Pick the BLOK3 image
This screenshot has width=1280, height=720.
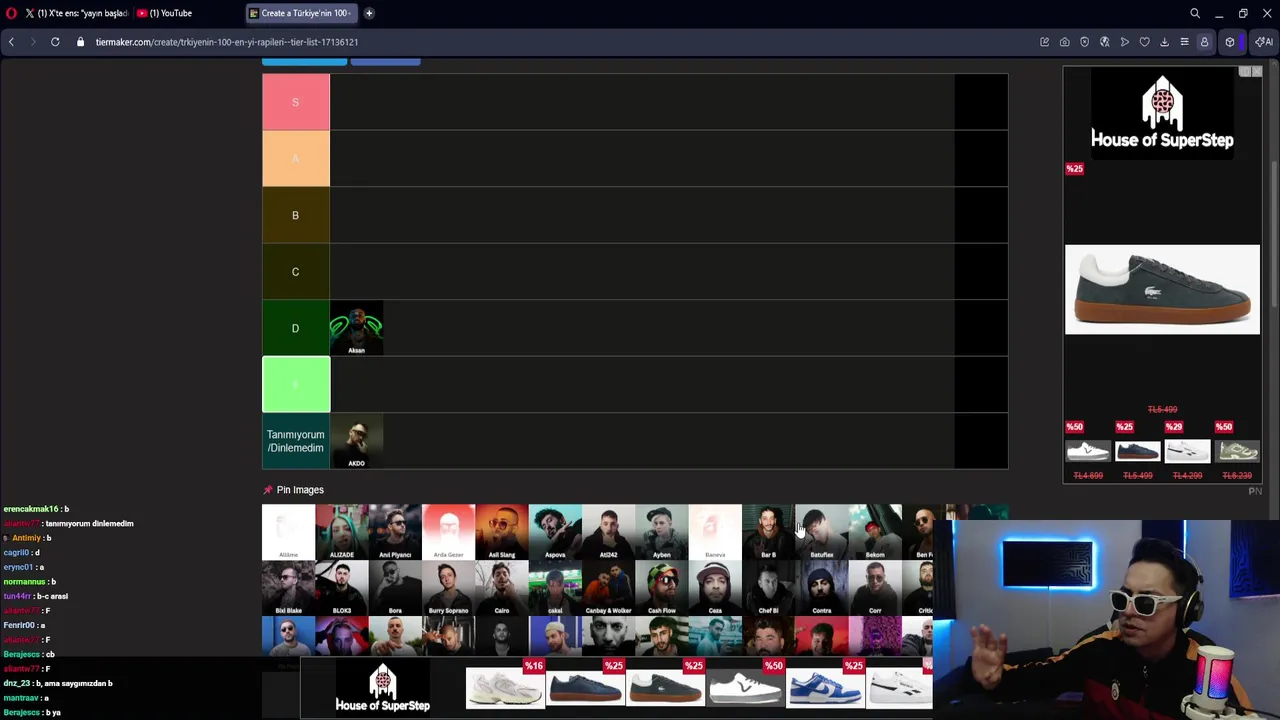click(342, 588)
